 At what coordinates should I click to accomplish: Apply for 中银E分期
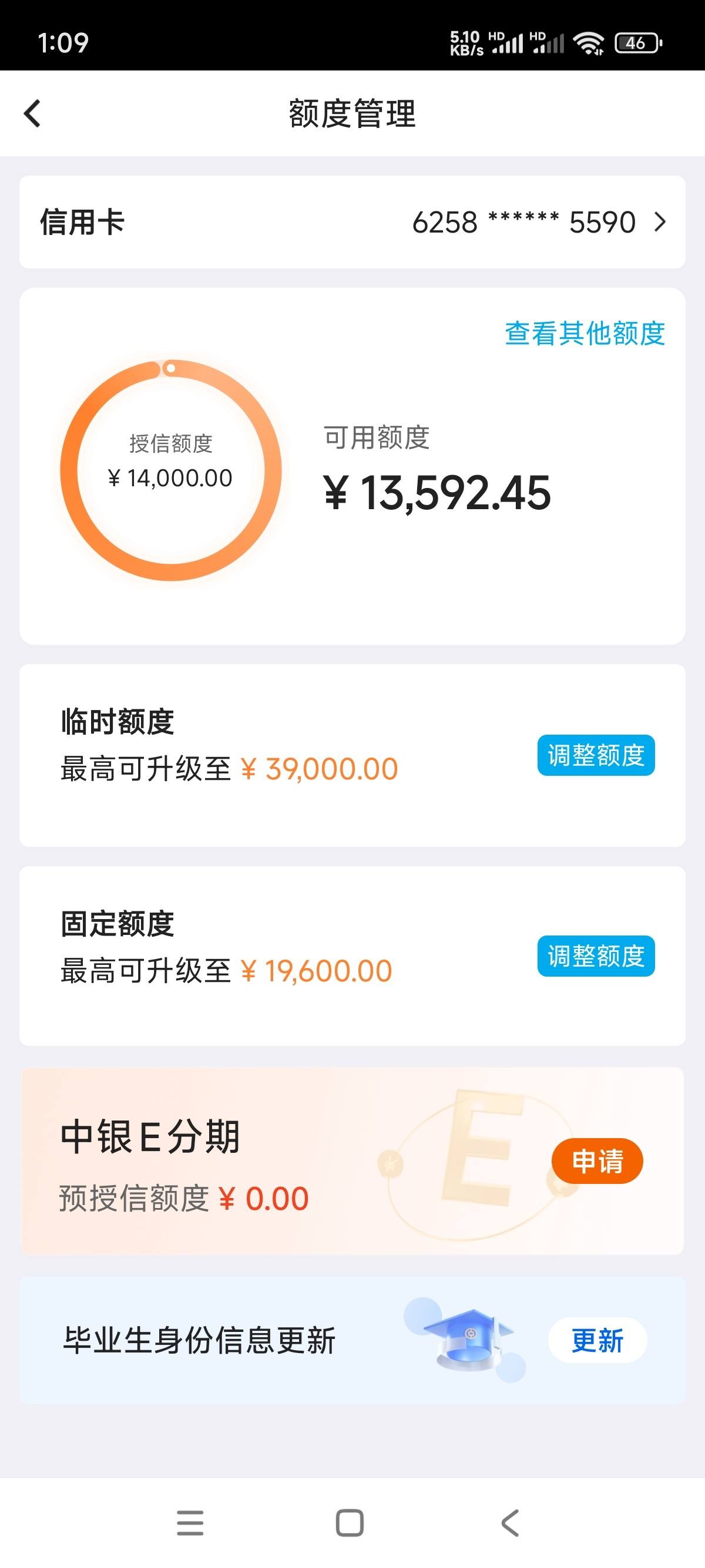pyautogui.click(x=597, y=1162)
